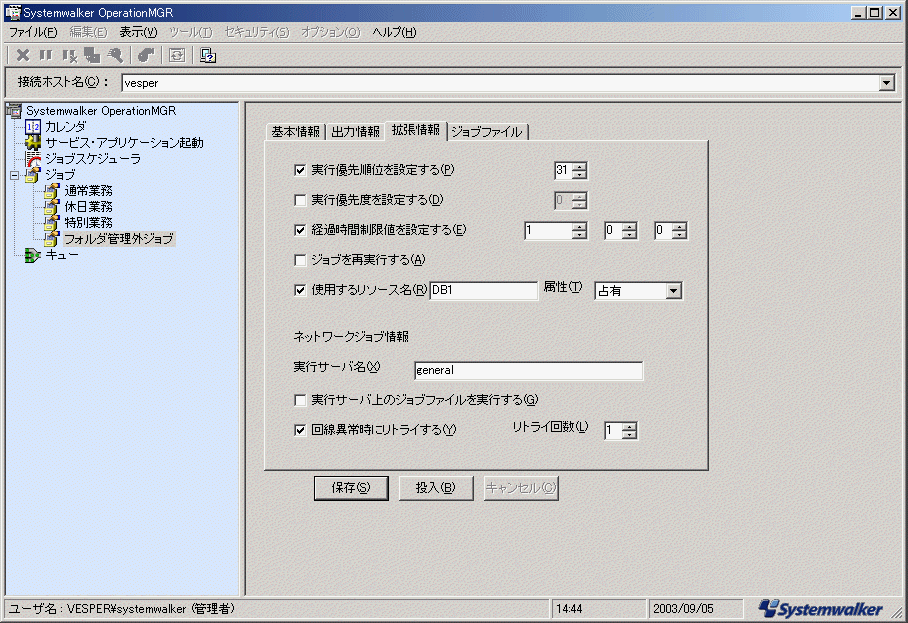Image resolution: width=908 pixels, height=623 pixels.
Task: Select サービス・アプリケーション起動 in the tree
Action: point(125,142)
